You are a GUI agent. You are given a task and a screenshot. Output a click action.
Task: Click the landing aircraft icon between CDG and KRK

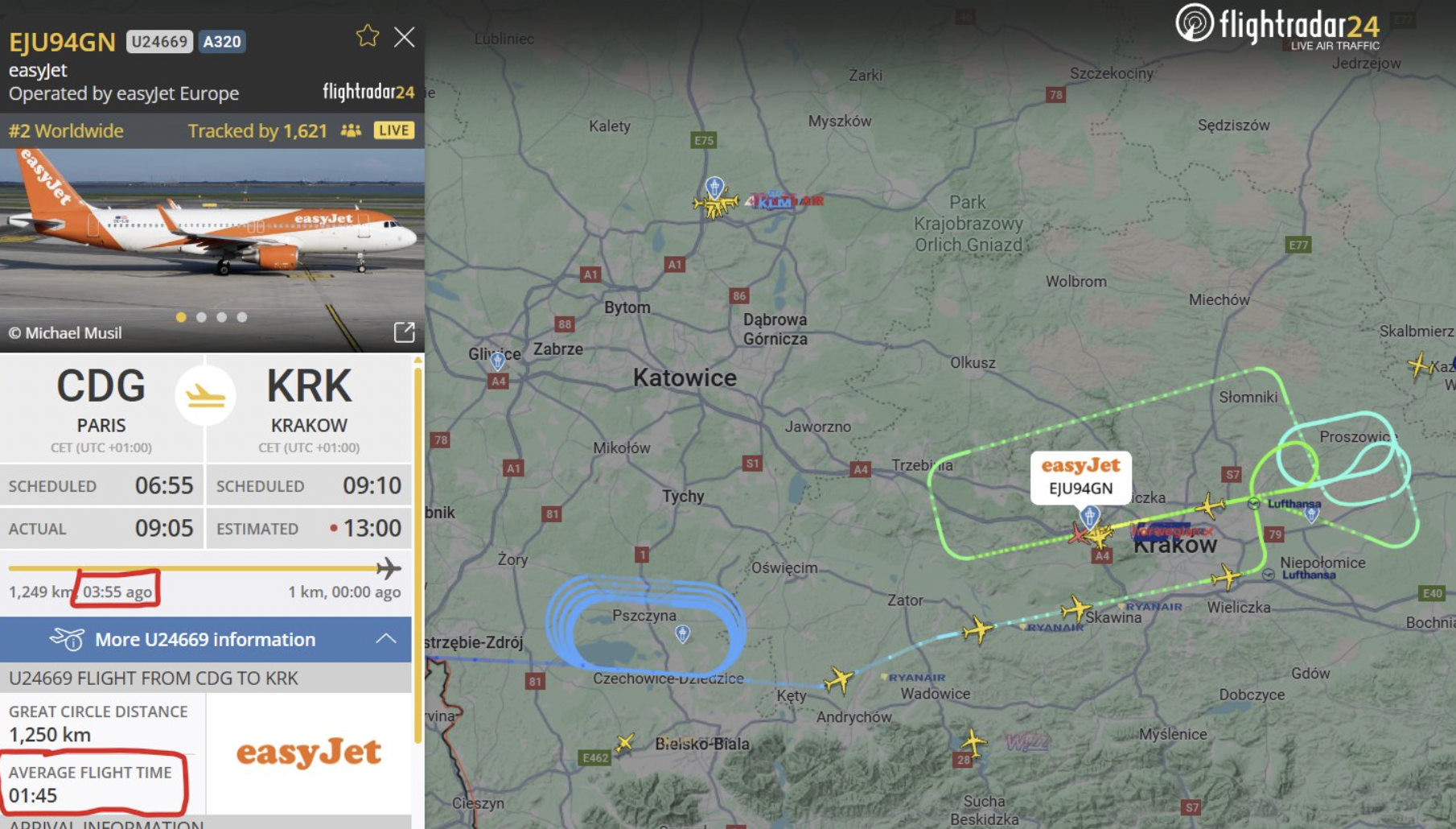click(x=206, y=396)
